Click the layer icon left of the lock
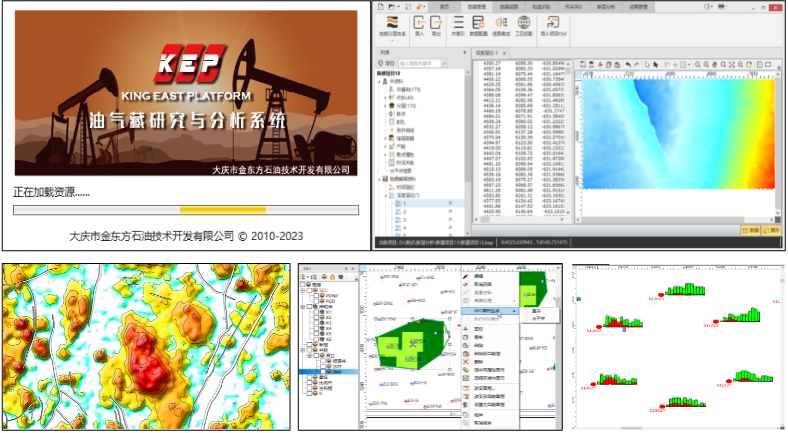Image resolution: width=788 pixels, height=433 pixels. 324,277
